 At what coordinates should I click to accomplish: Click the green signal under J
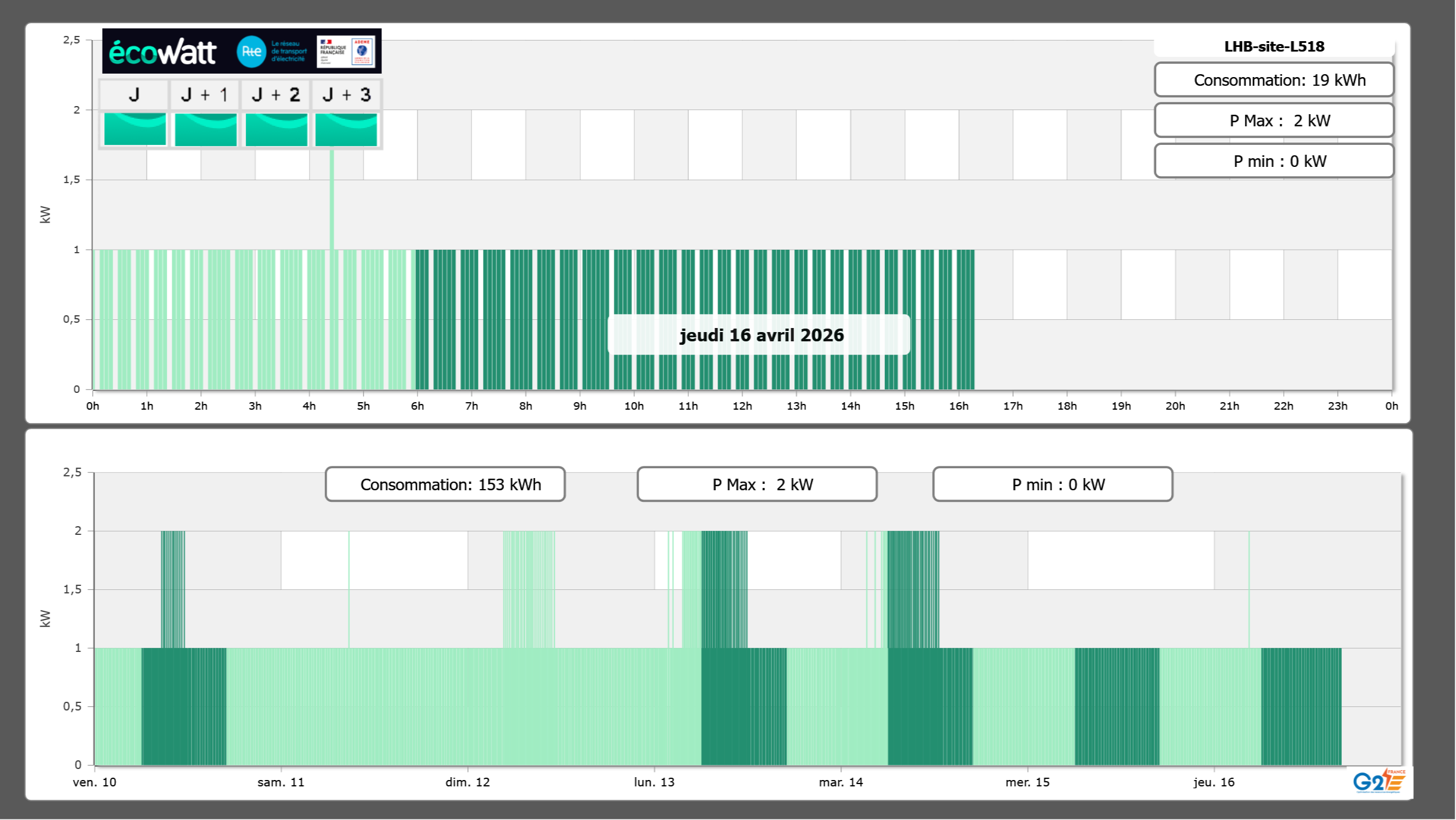[135, 129]
